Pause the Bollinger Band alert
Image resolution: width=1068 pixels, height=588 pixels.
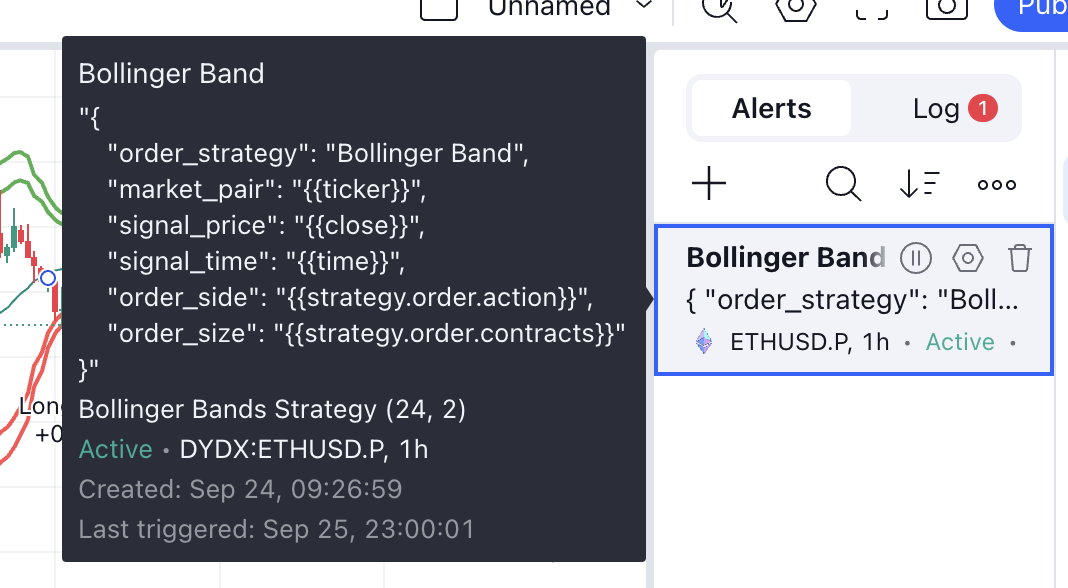tap(915, 258)
